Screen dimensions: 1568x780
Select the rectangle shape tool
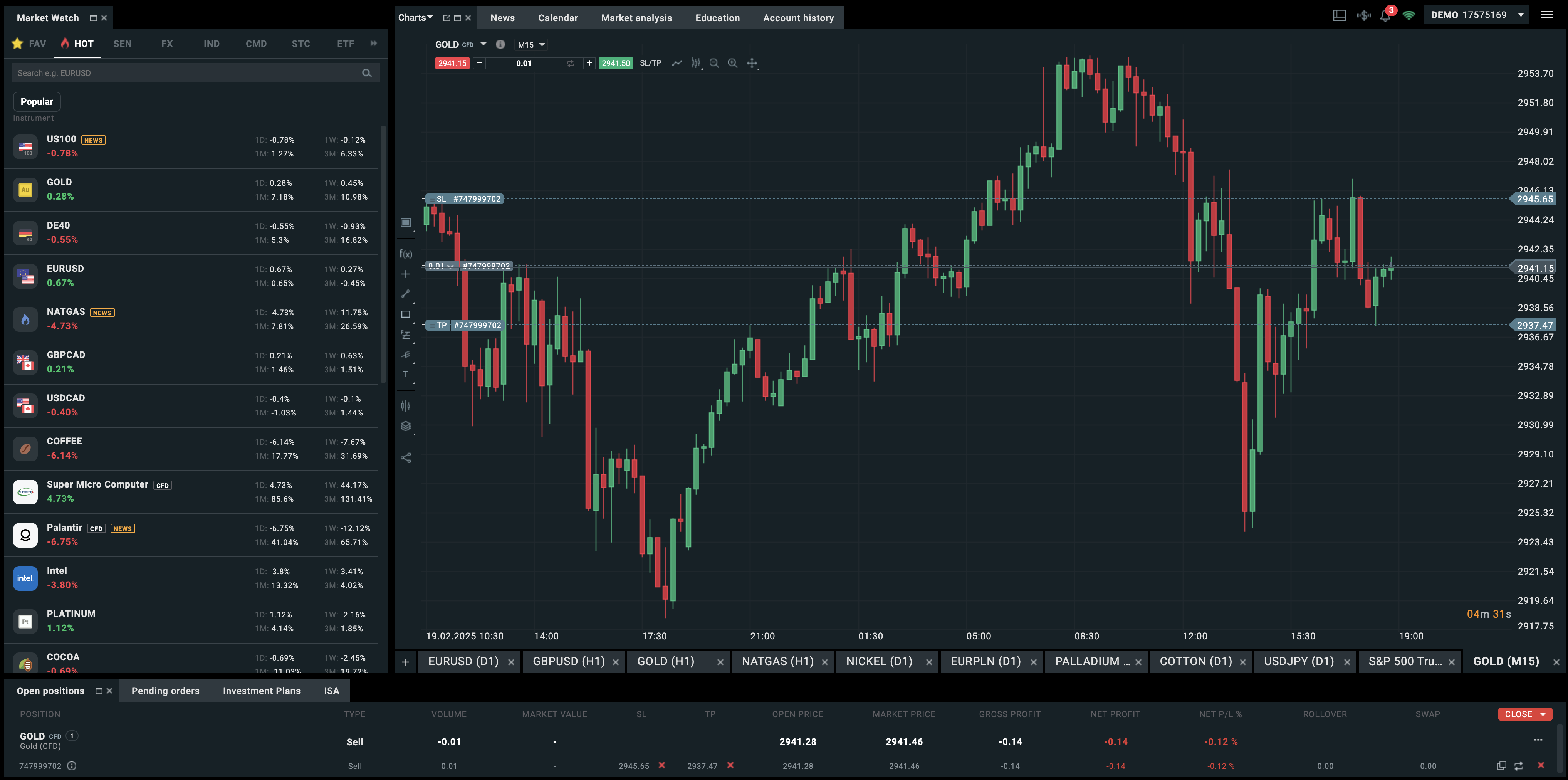click(x=405, y=314)
